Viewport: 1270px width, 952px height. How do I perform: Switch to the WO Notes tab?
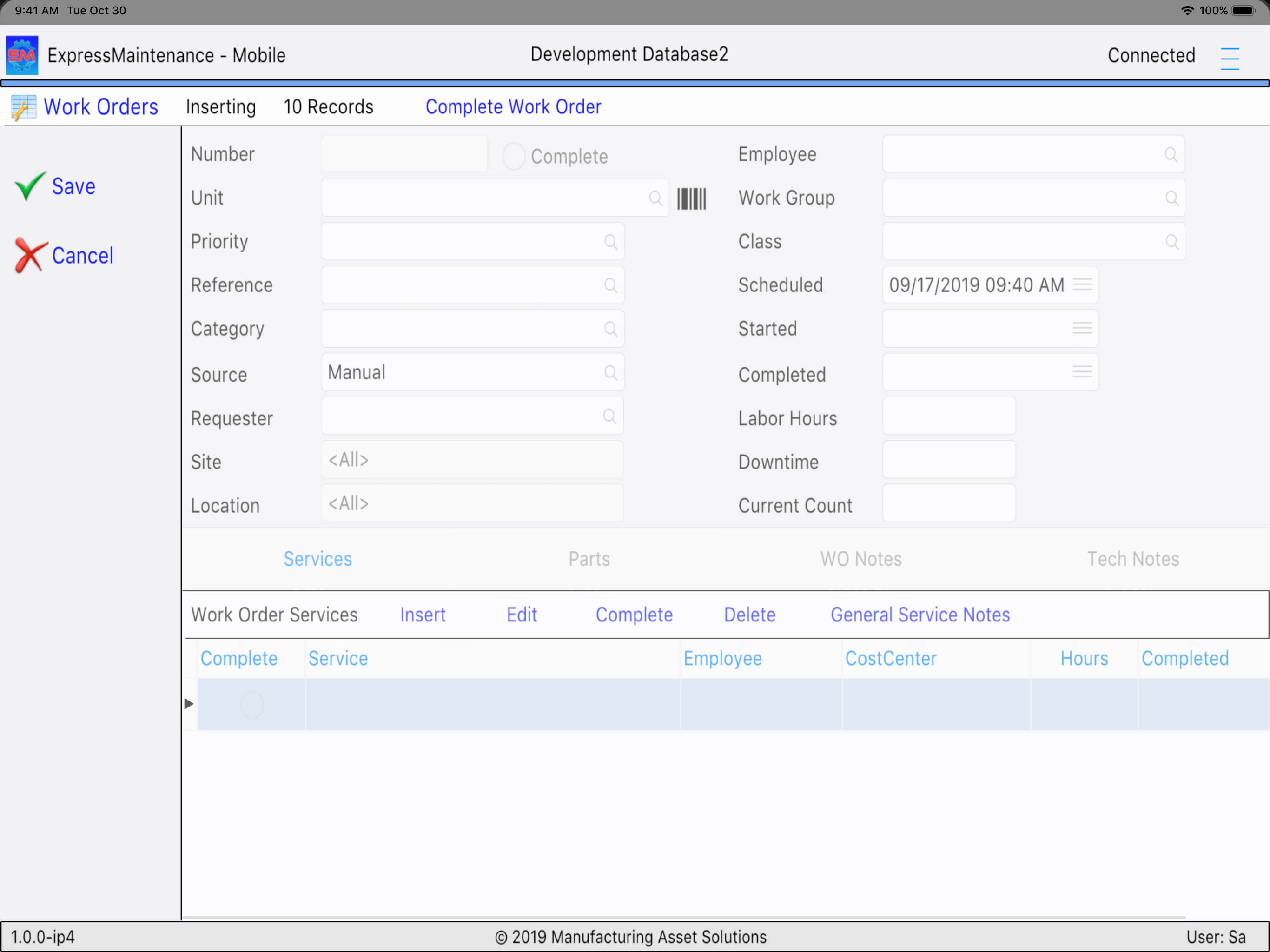[860, 559]
